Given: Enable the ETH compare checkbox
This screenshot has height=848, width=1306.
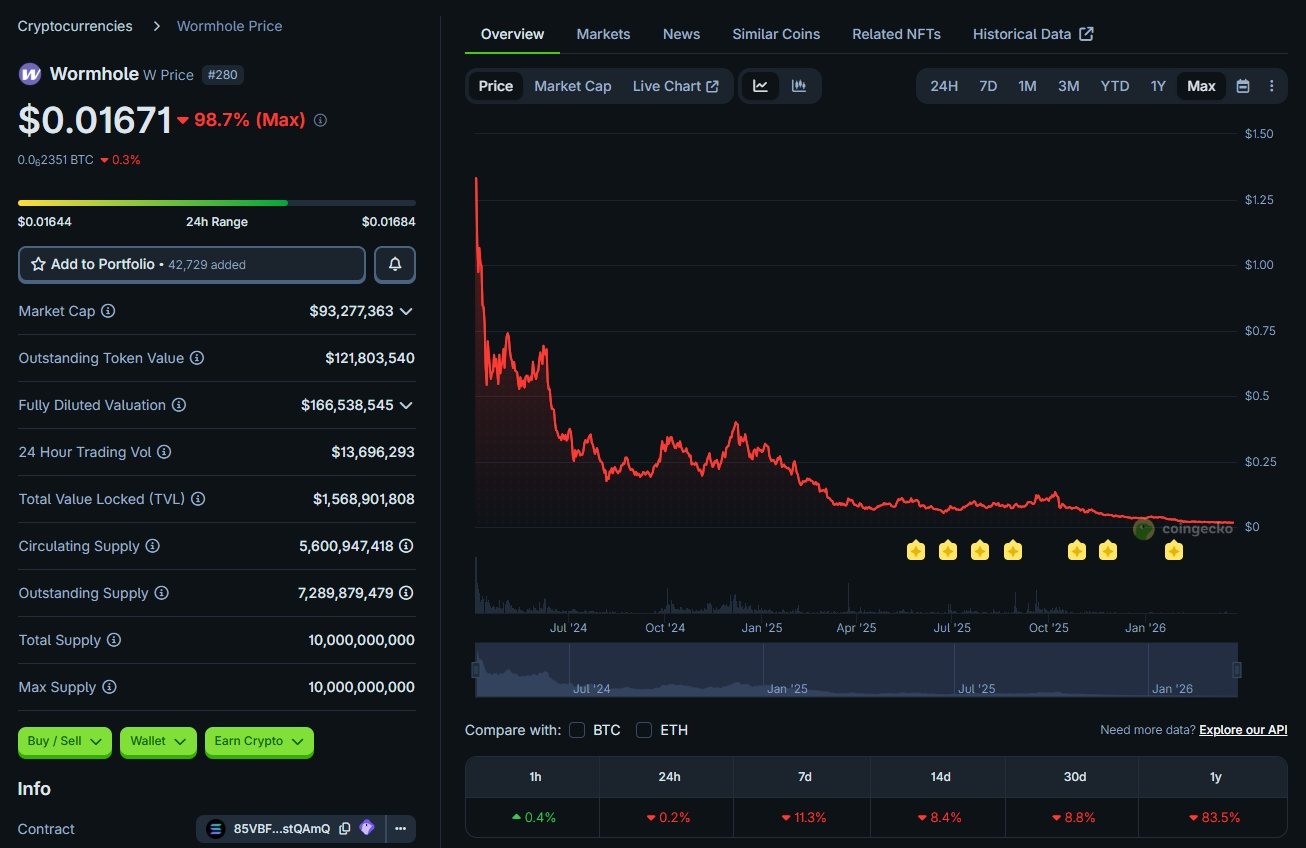Looking at the screenshot, I should 644,730.
